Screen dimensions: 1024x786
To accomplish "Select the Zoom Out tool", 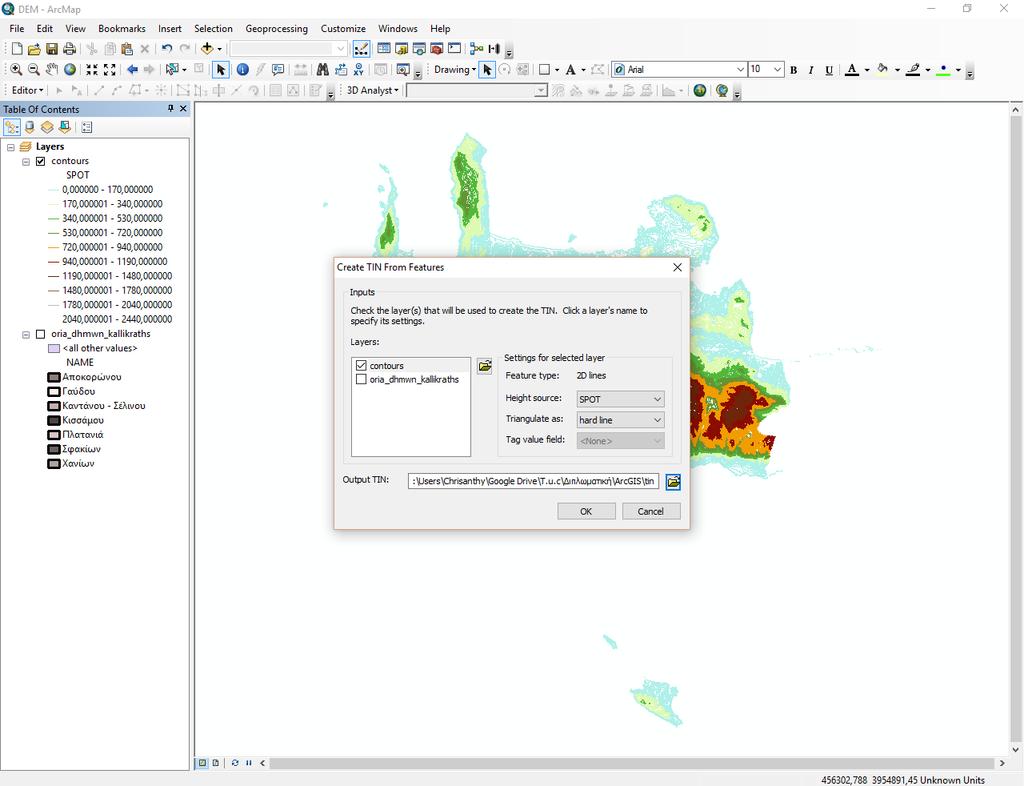I will [x=34, y=69].
